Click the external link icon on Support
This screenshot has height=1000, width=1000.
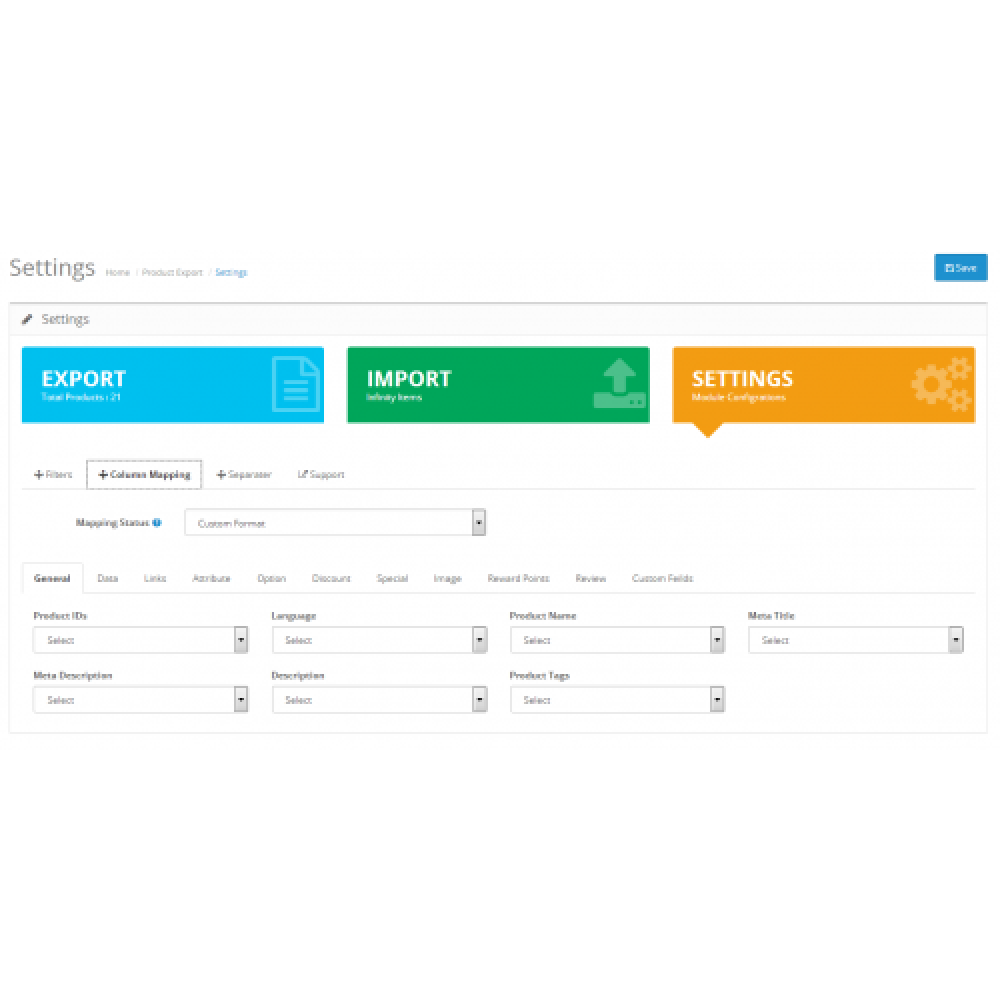click(303, 474)
